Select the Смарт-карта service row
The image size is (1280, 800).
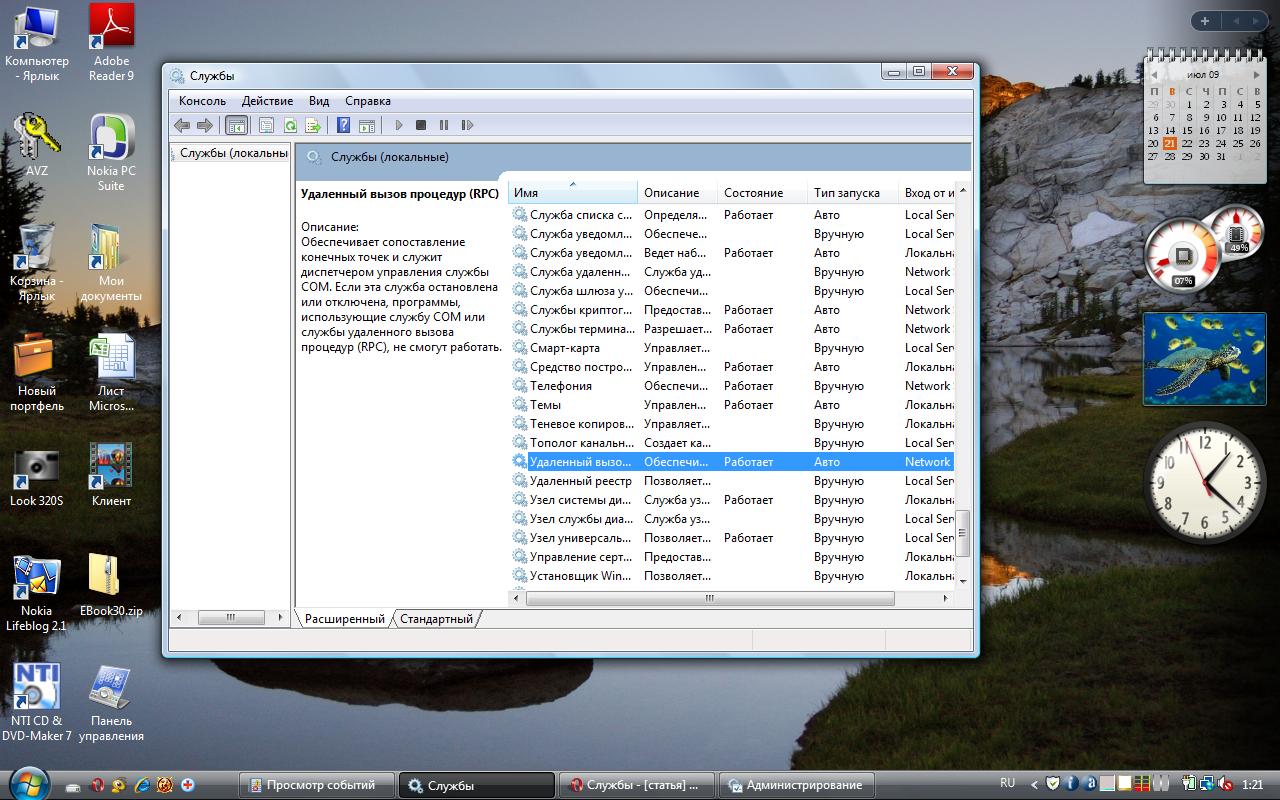point(565,348)
